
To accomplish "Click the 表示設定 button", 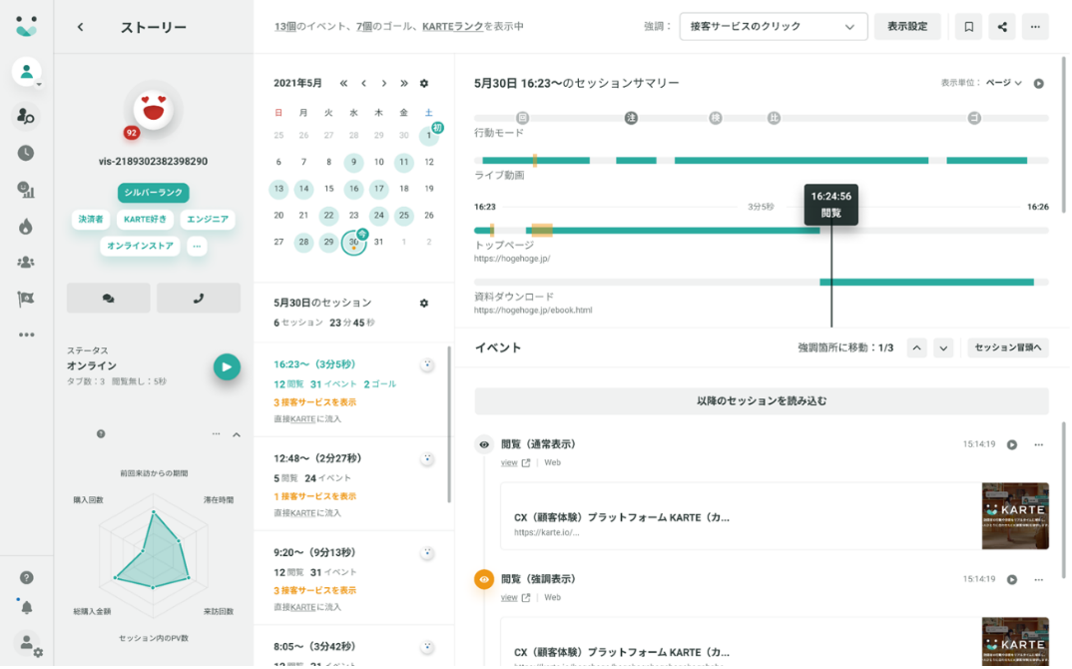I will (x=907, y=27).
